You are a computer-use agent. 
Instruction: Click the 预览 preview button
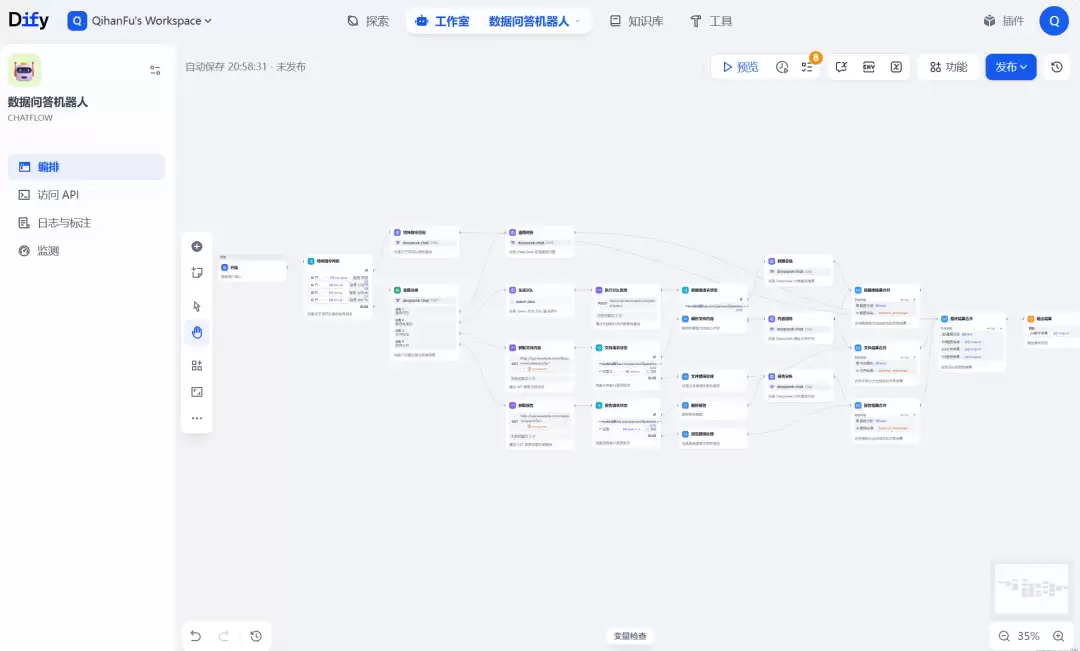tap(740, 67)
